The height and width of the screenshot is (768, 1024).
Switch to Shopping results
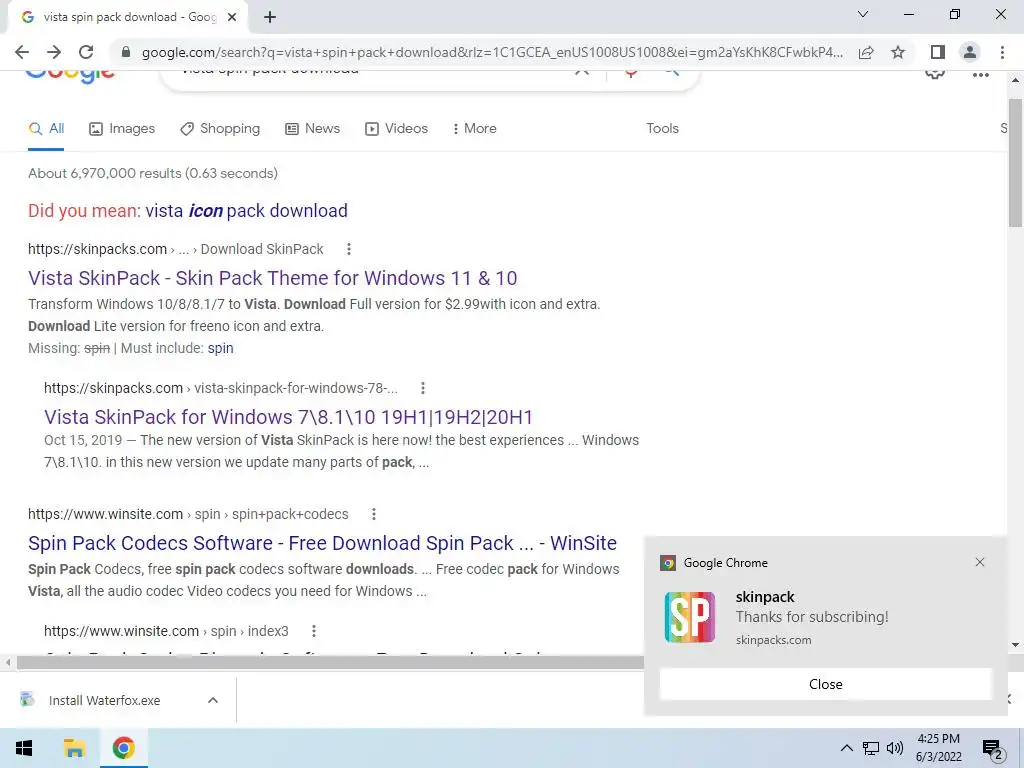point(220,129)
